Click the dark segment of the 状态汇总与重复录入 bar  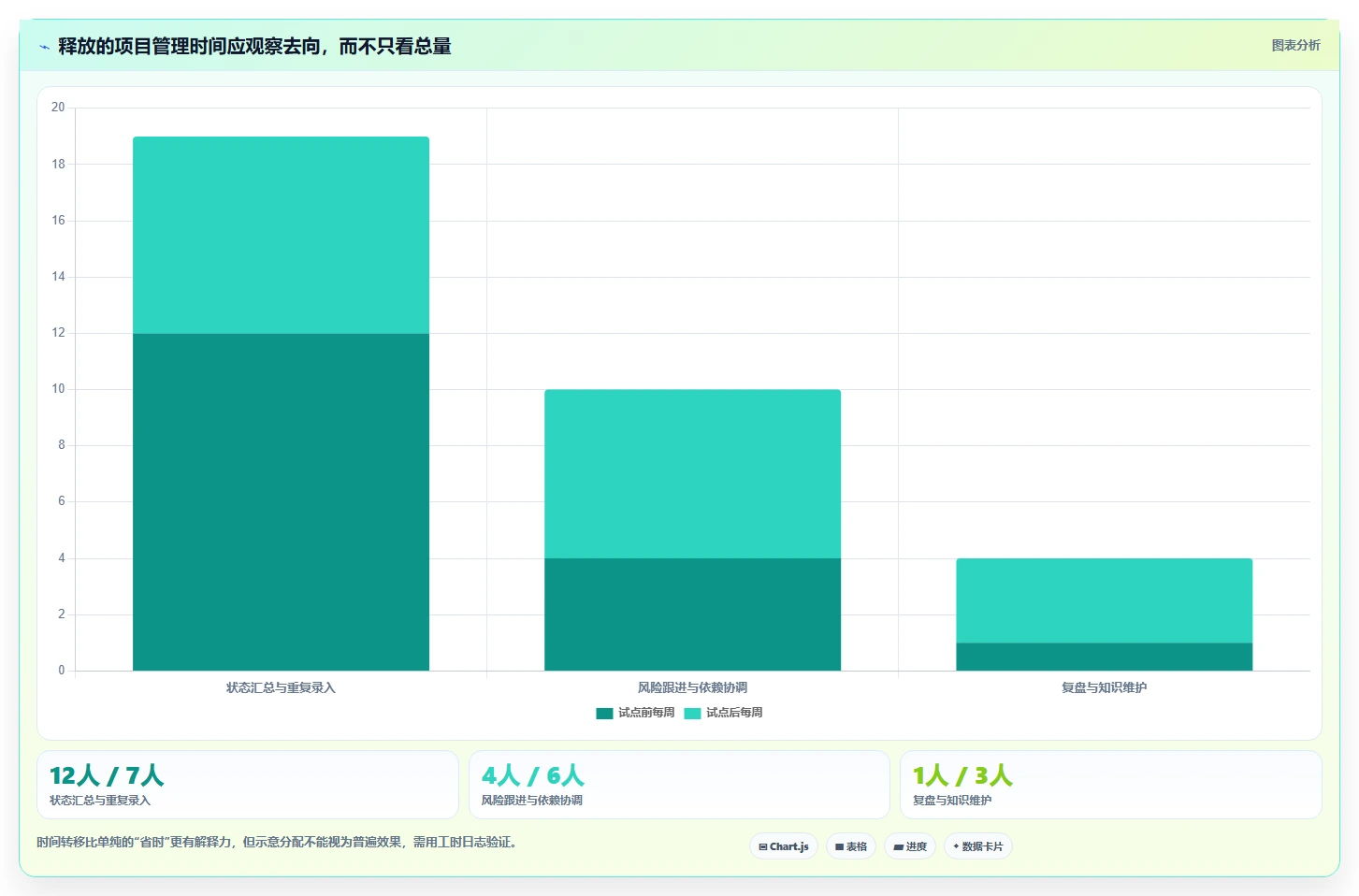click(x=281, y=502)
